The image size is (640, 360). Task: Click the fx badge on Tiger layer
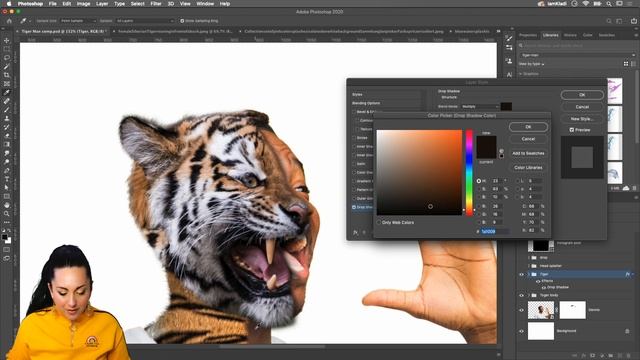(627, 274)
